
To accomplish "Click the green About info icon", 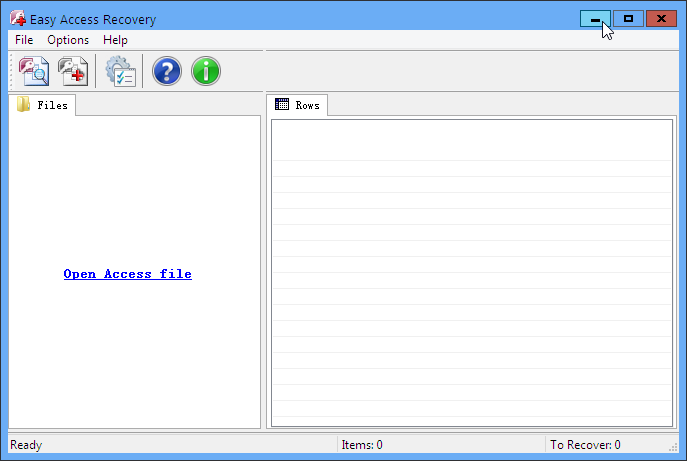I will [206, 71].
